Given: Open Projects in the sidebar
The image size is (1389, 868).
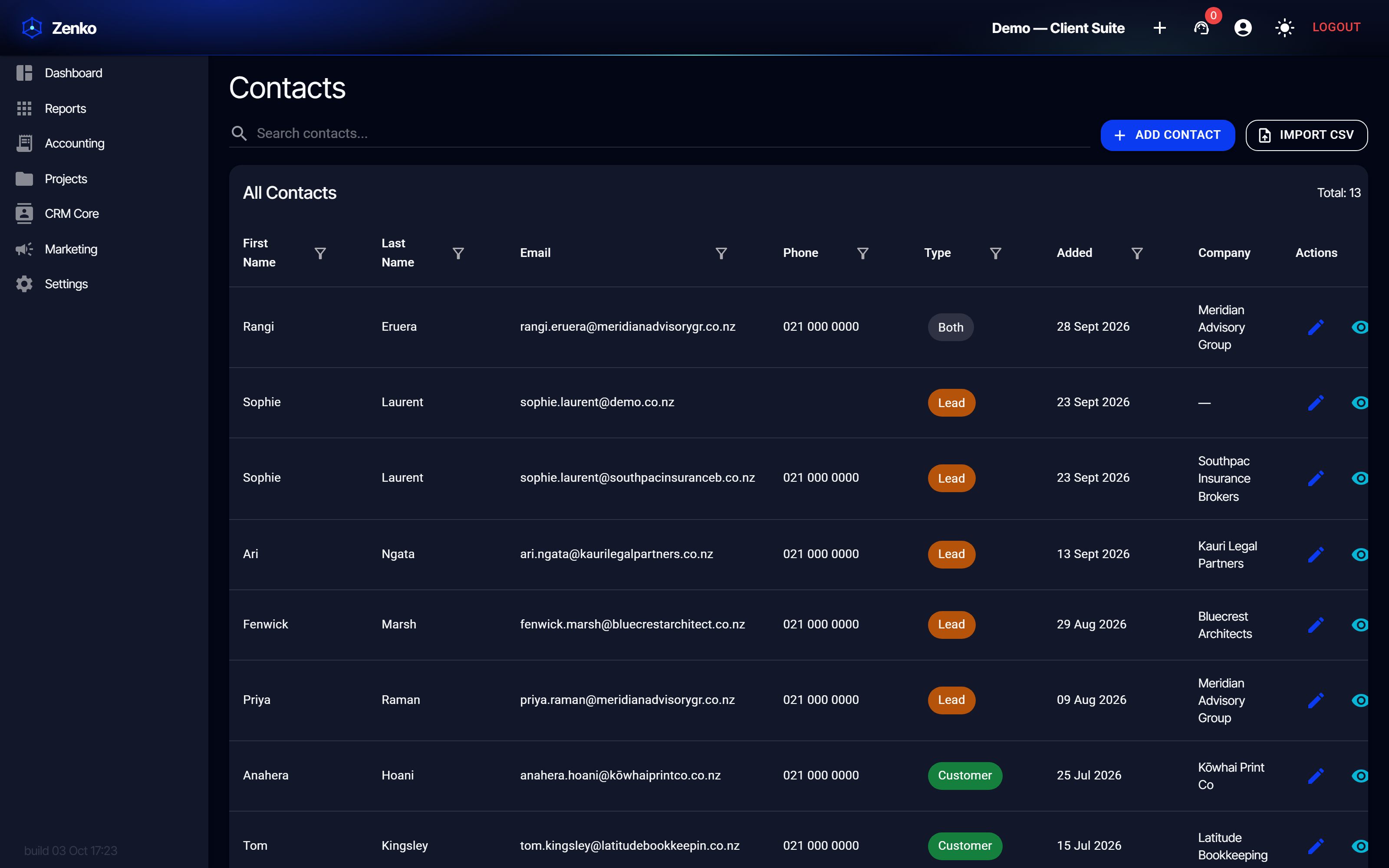Looking at the screenshot, I should [x=104, y=178].
